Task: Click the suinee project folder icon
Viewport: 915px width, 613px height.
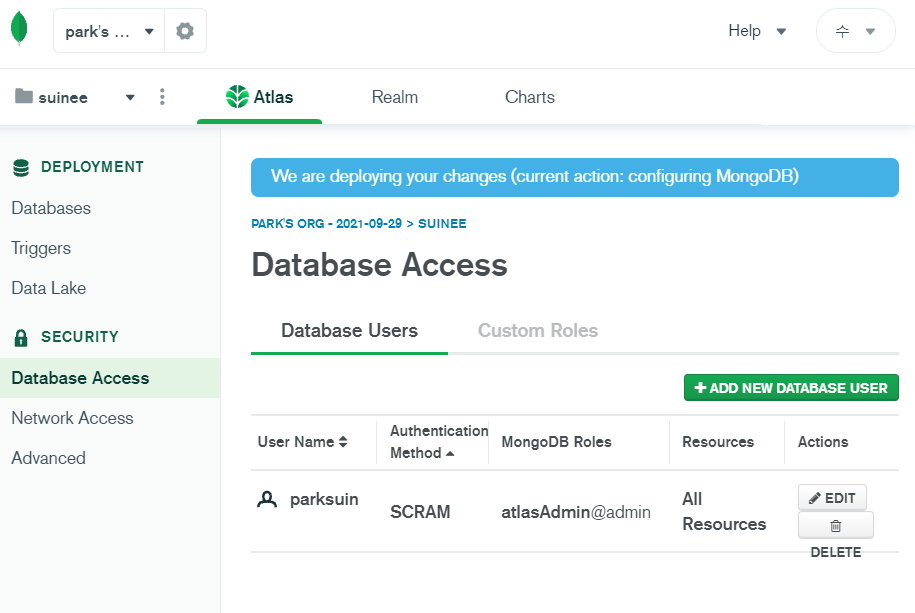Action: [24, 96]
